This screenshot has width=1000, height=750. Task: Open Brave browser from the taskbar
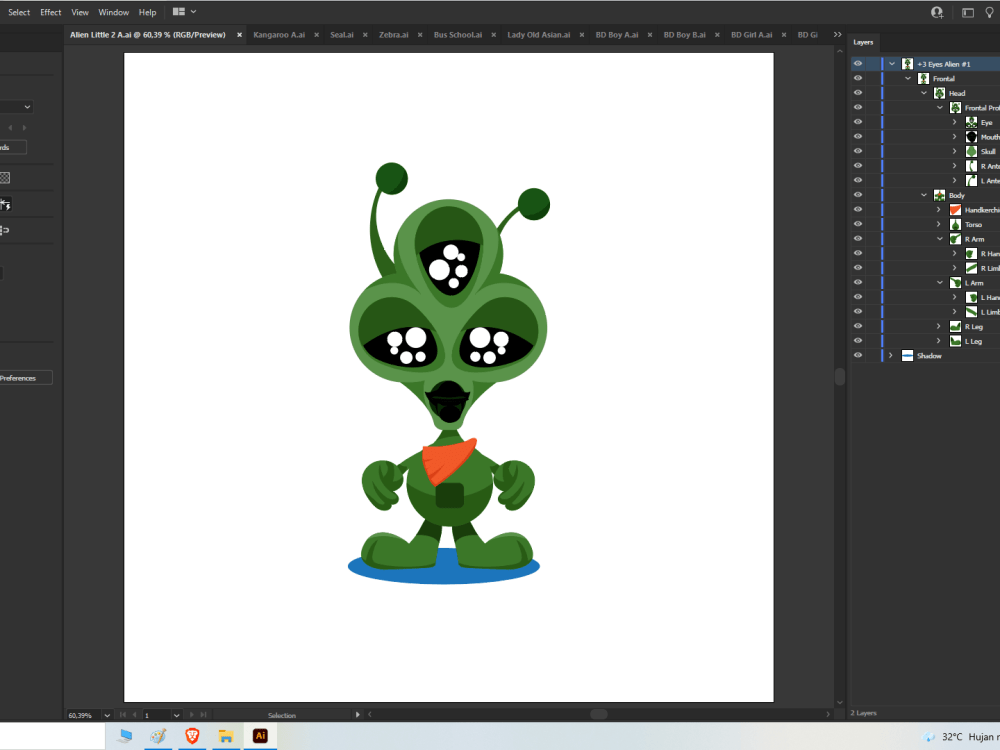(x=192, y=735)
